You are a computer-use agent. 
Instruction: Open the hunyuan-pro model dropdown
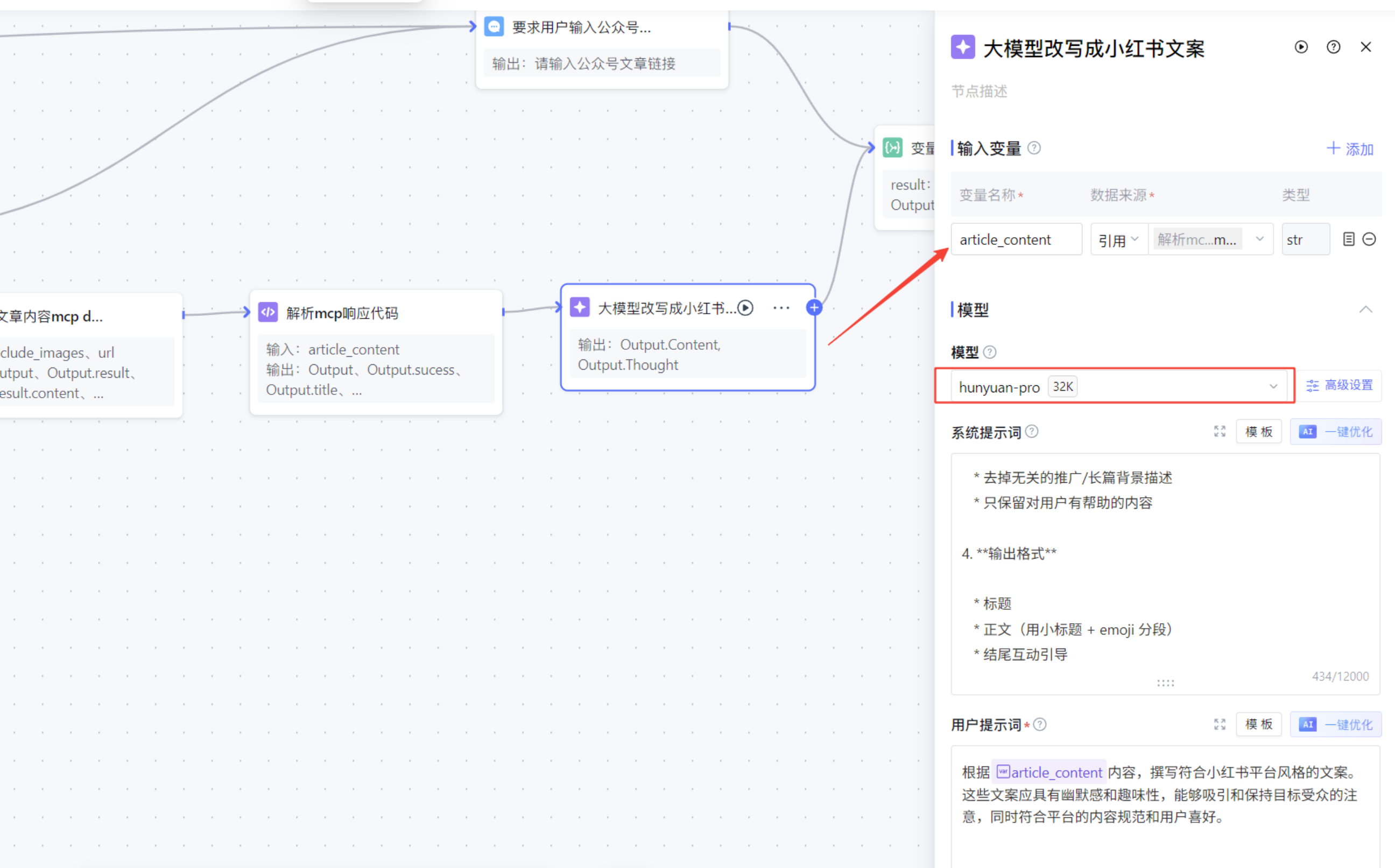pos(1114,386)
